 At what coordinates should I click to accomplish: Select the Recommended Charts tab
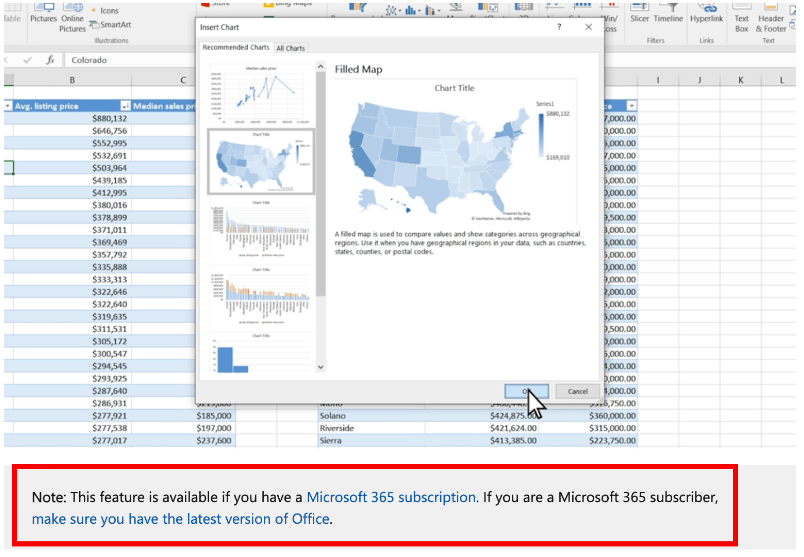[236, 47]
